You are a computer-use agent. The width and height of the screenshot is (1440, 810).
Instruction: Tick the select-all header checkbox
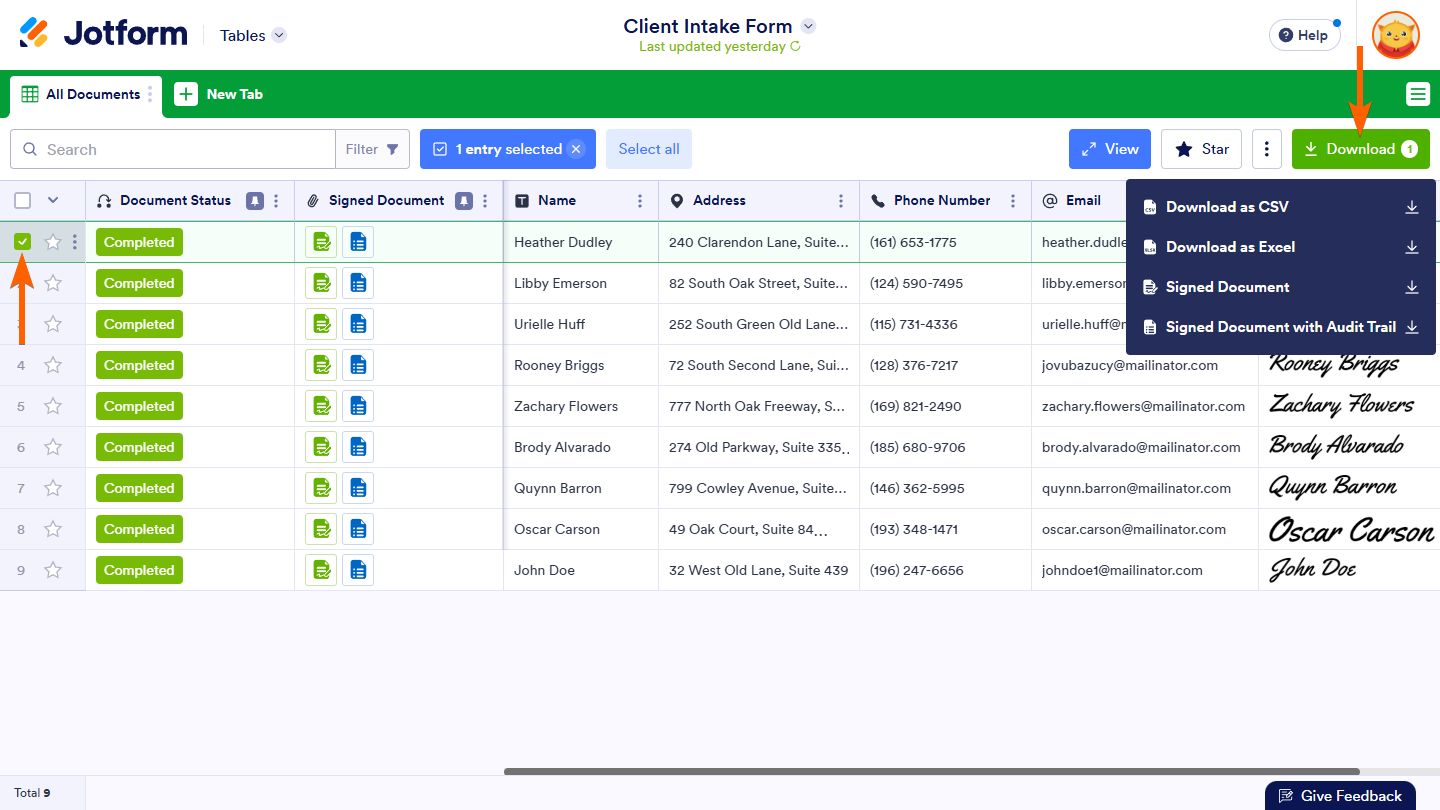[23, 201]
